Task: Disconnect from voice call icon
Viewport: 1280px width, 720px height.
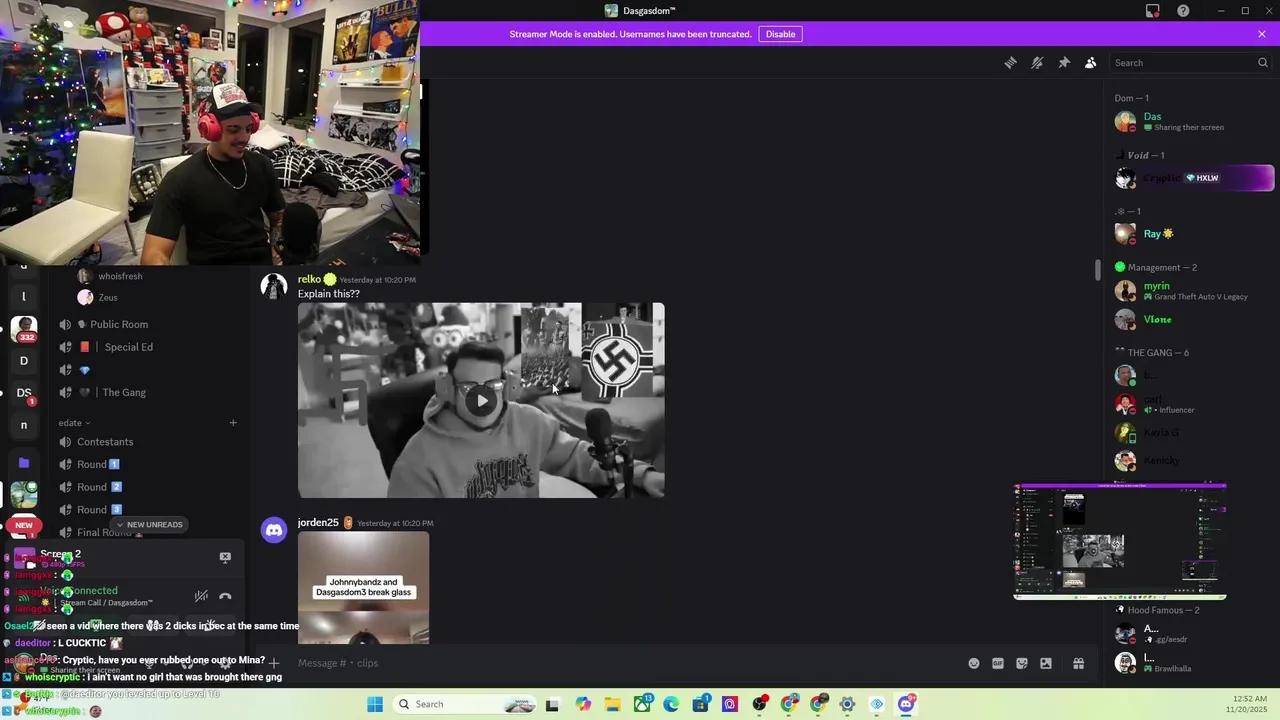Action: [225, 596]
